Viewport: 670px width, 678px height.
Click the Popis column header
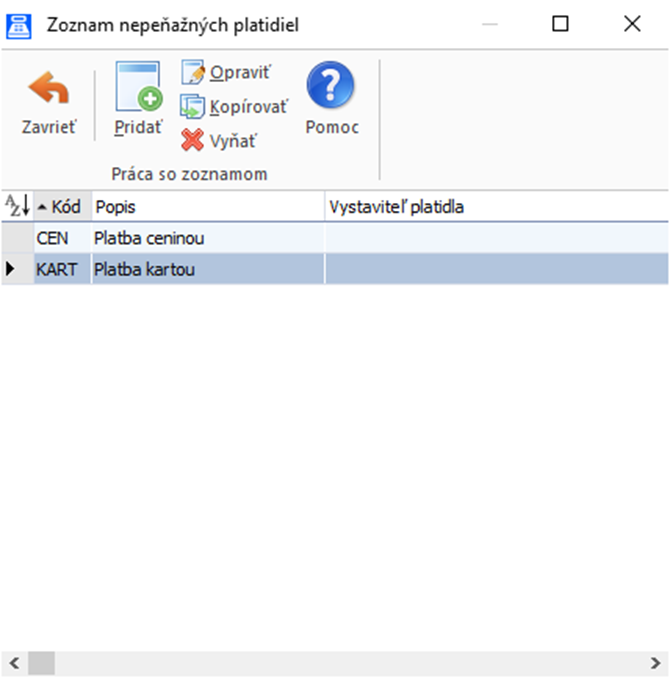point(208,207)
